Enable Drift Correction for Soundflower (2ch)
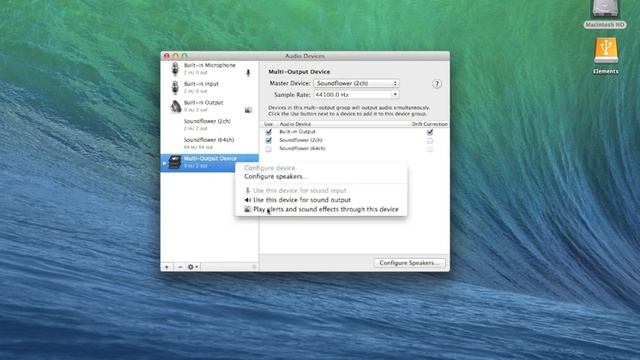This screenshot has width=640, height=360. (x=429, y=141)
